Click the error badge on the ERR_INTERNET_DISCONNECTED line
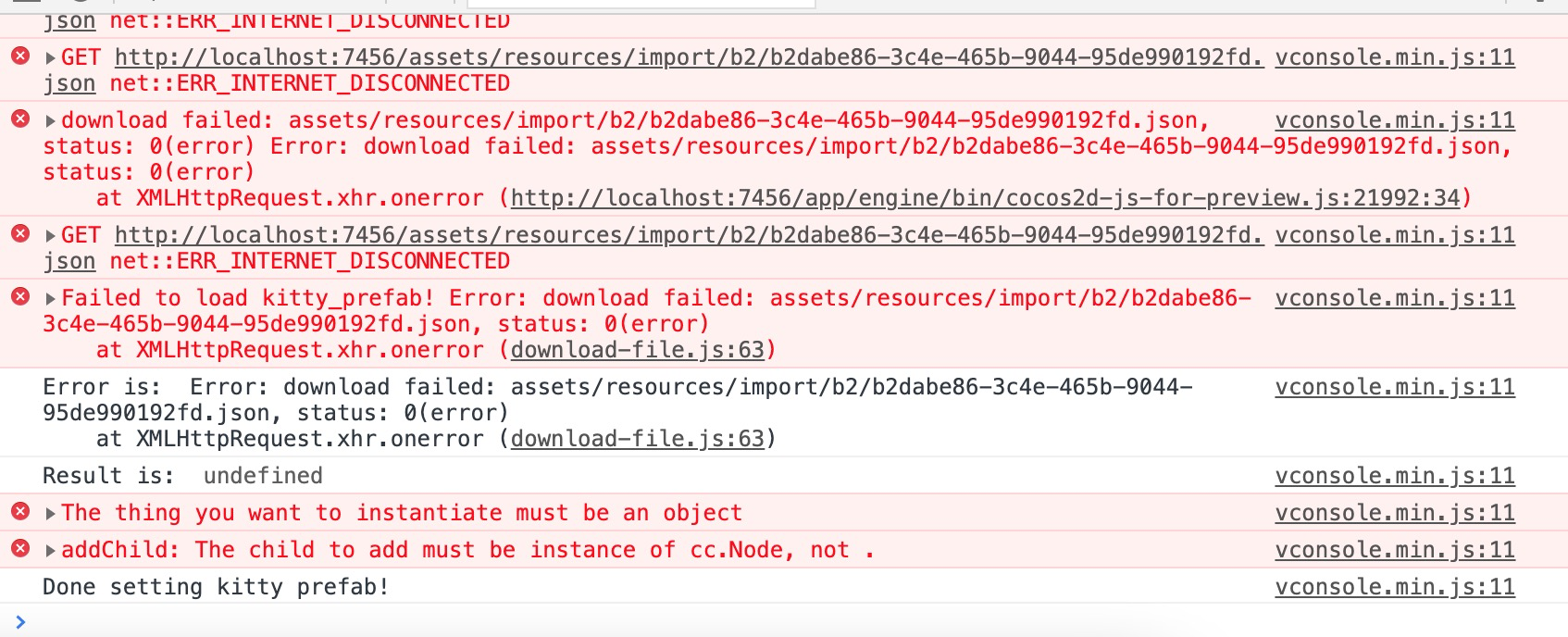Image resolution: width=1568 pixels, height=637 pixels. [21, 56]
